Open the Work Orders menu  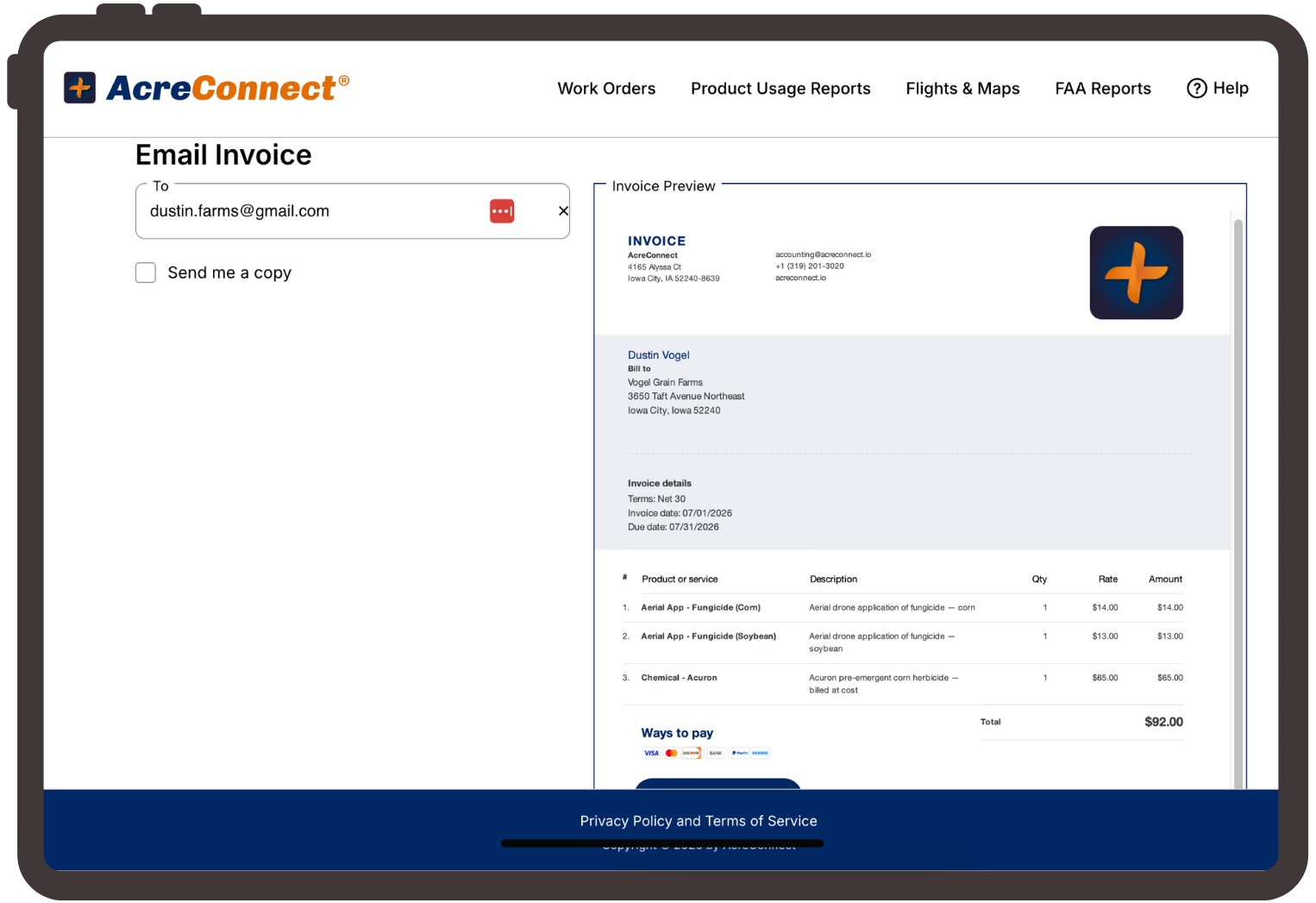click(606, 88)
